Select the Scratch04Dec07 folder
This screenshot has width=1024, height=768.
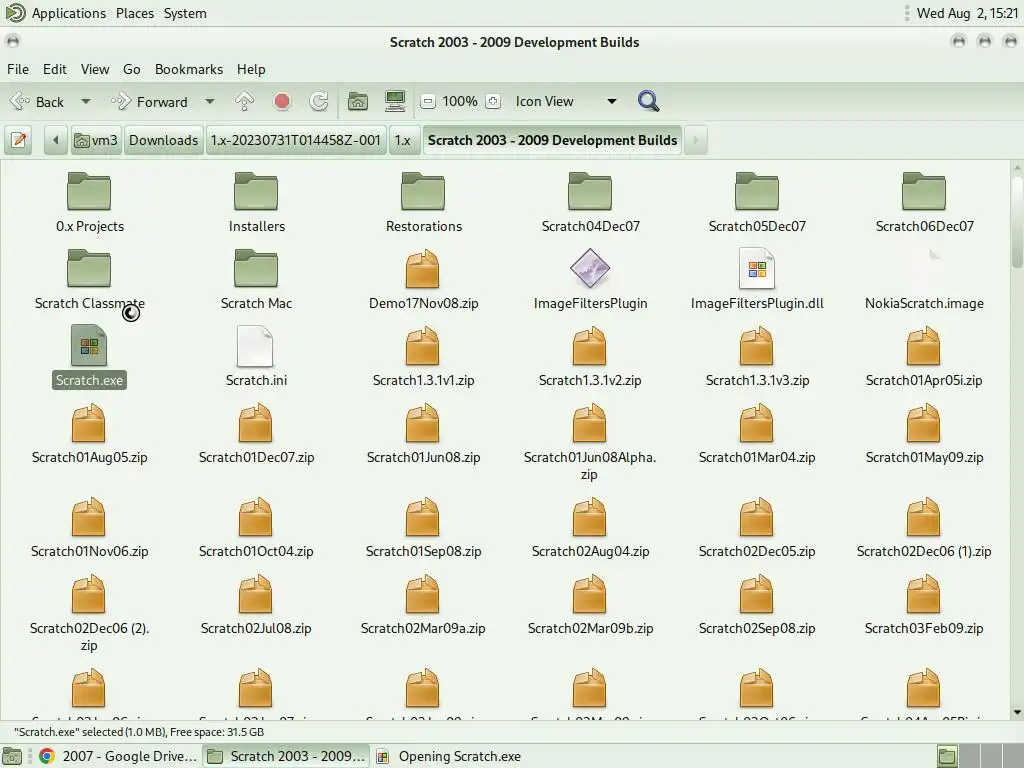(x=590, y=202)
